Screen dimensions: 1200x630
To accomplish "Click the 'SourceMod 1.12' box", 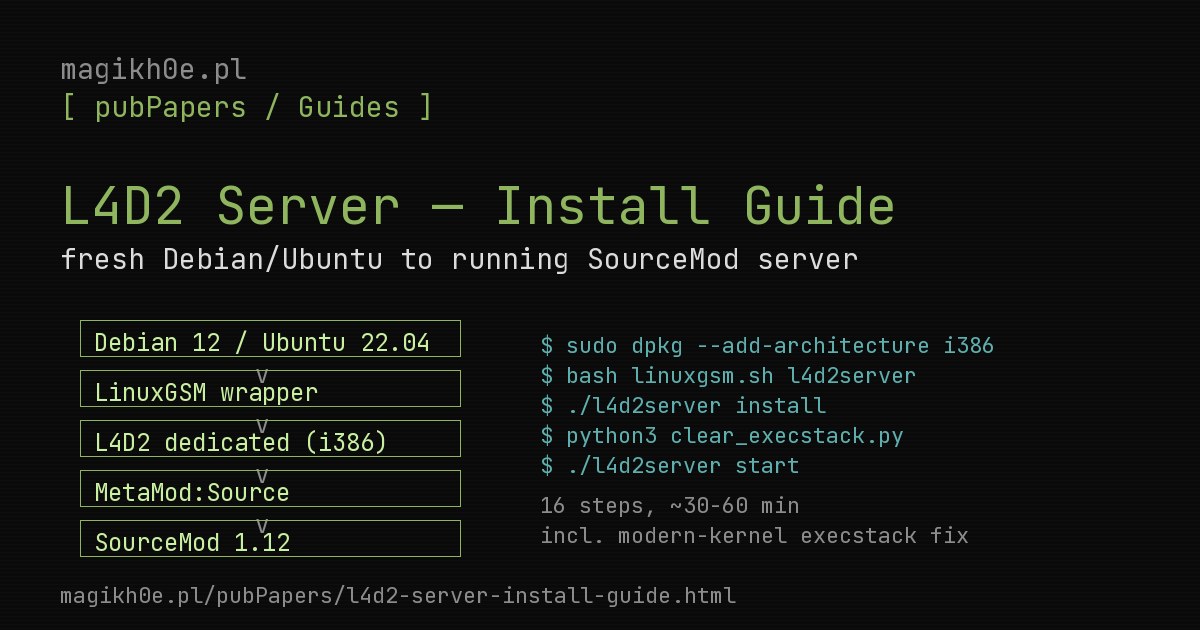I will (x=270, y=539).
